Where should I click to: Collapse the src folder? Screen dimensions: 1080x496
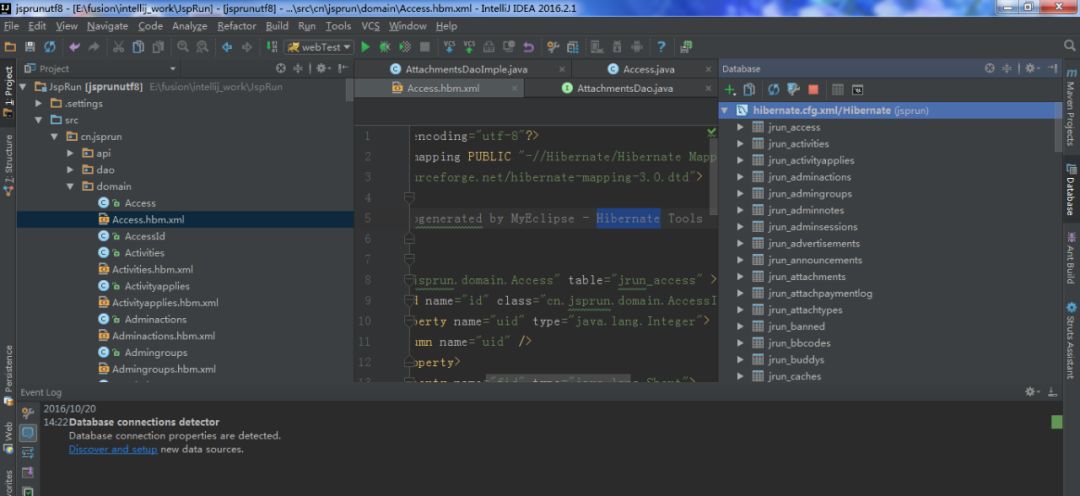click(x=39, y=120)
